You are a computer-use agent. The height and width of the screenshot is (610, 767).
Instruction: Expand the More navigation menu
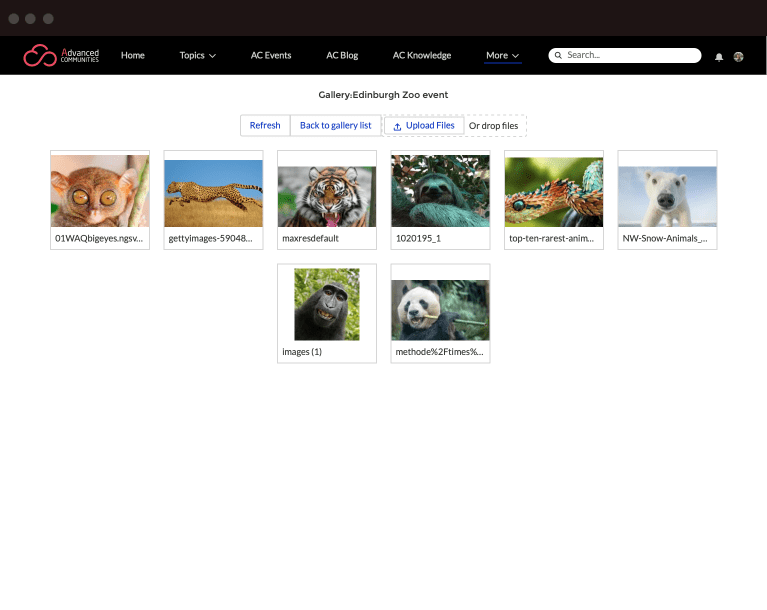(502, 55)
